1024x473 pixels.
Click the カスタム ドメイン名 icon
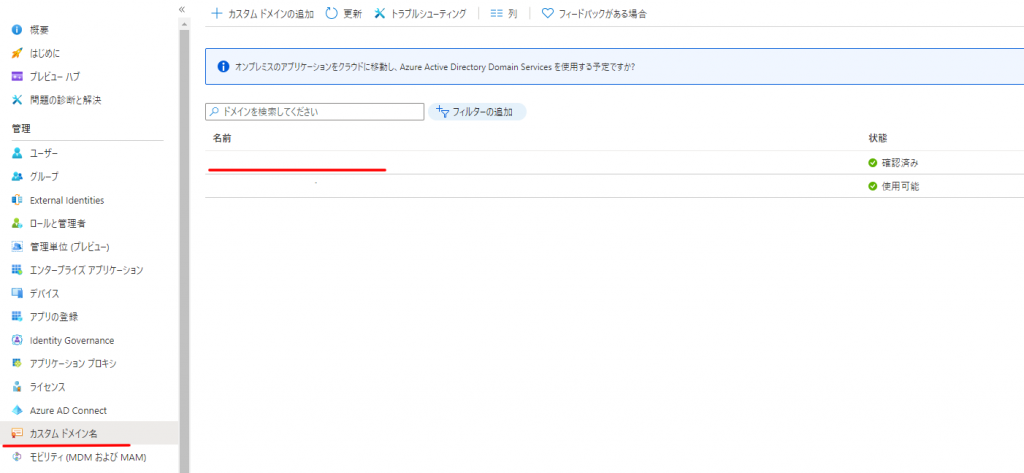coord(18,434)
